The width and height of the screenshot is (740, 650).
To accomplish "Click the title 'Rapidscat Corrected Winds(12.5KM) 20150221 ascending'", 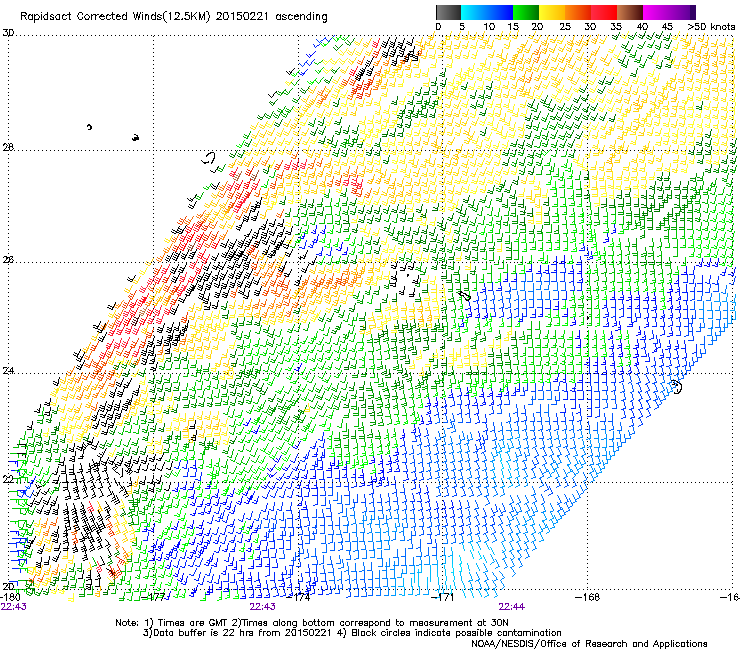I will click(174, 17).
